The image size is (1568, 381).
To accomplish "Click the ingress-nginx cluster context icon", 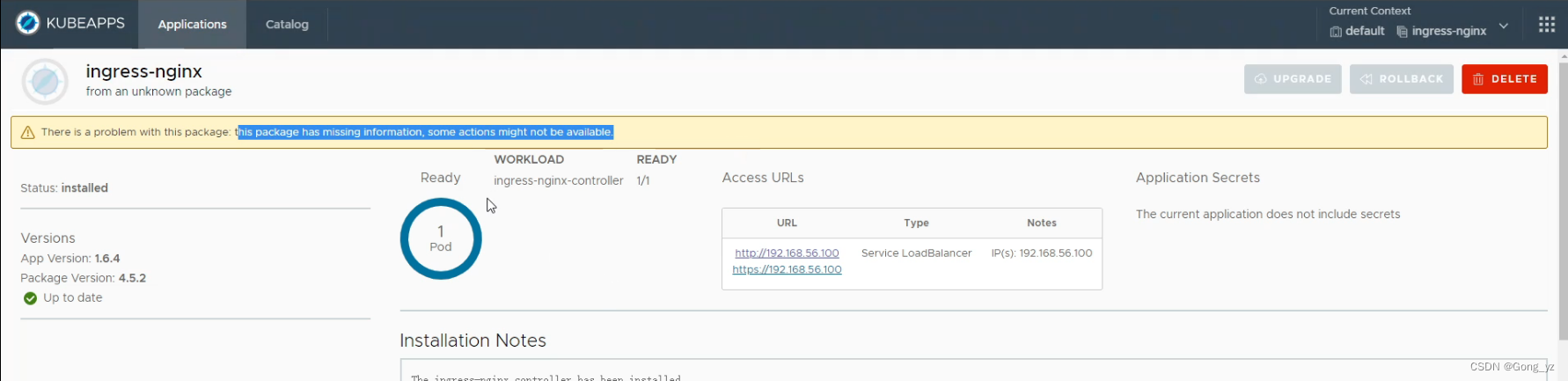I will pos(1403,32).
